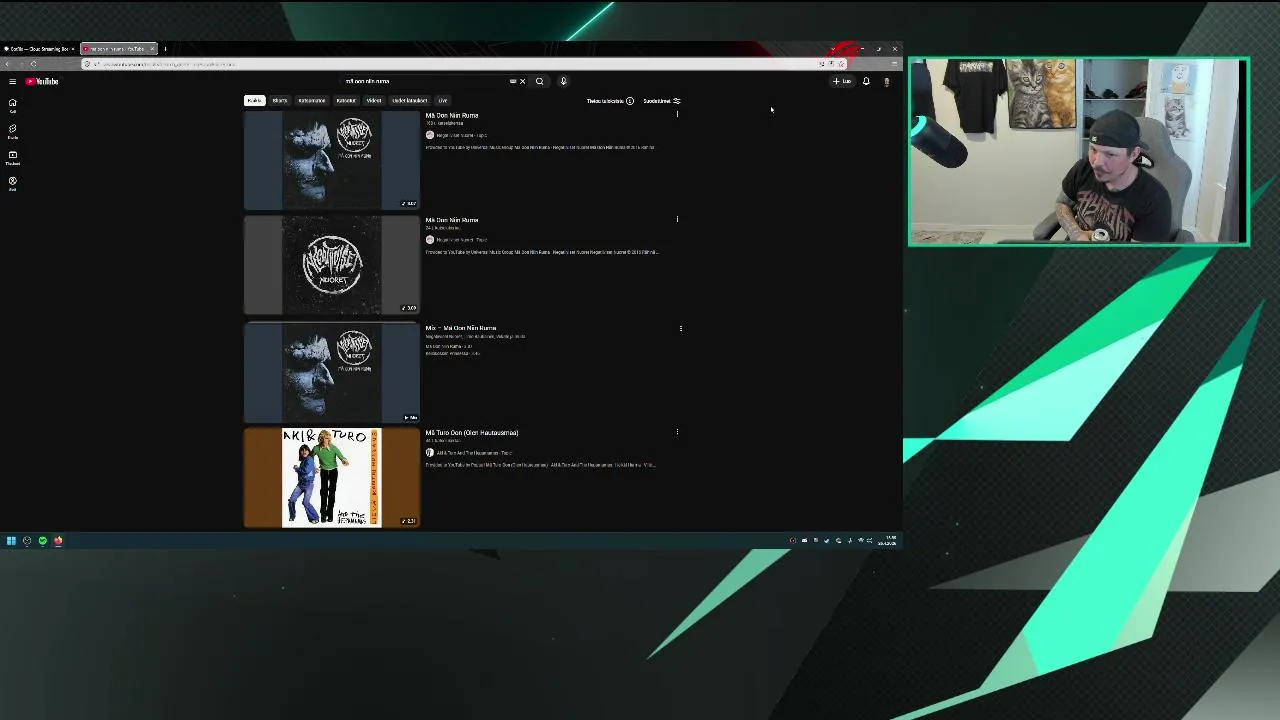Screen dimensions: 1280x720
Task: Open Spotify from the taskbar
Action: tap(43, 540)
